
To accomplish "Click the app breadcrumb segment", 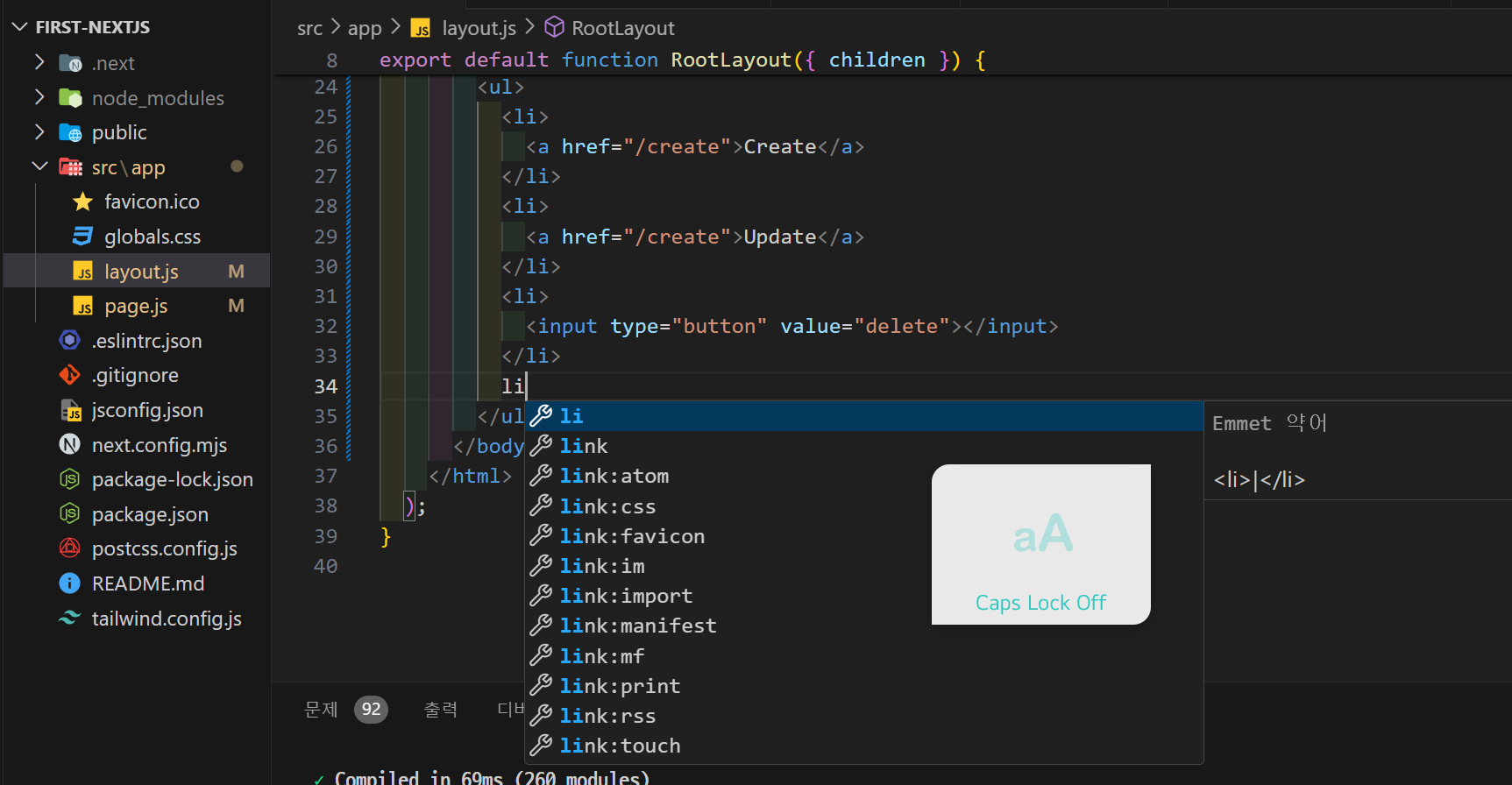I will tap(365, 28).
